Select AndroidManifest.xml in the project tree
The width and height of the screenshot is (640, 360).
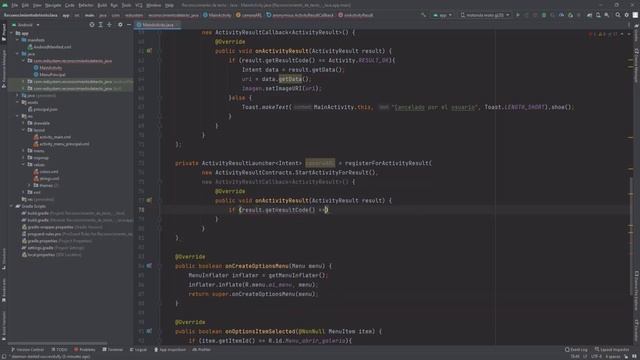pyautogui.click(x=49, y=47)
